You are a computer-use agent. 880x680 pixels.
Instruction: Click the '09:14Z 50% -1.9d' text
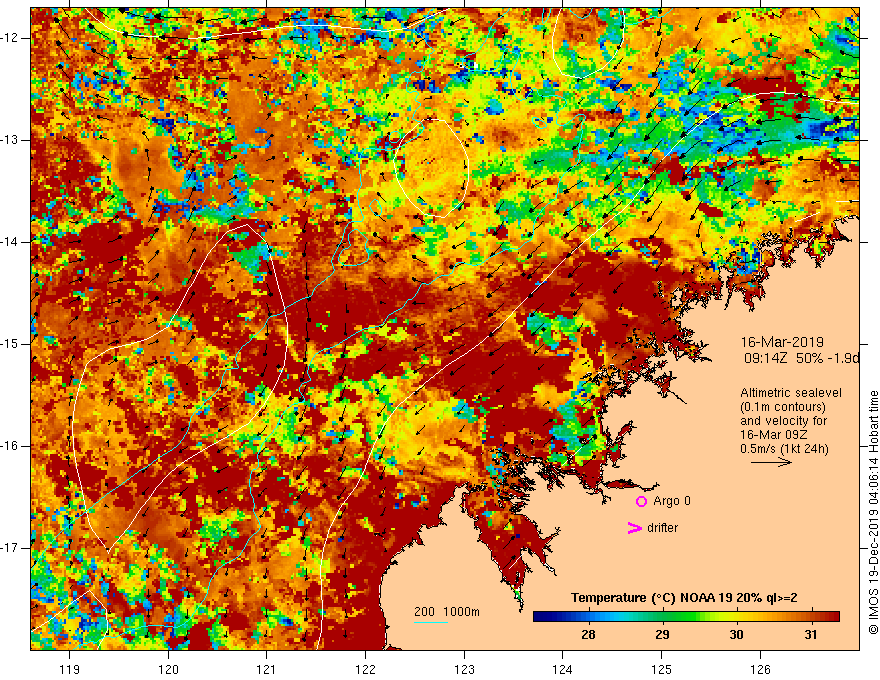[801, 358]
